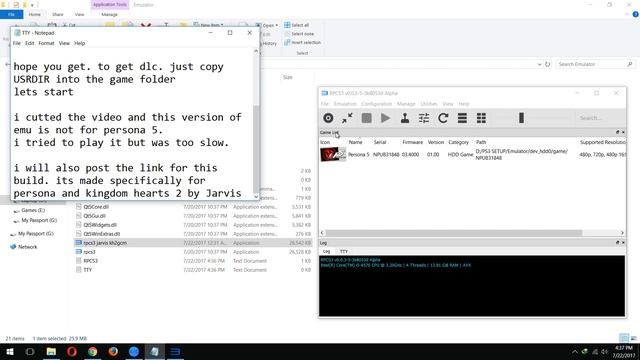Open Manage tab under Application Tools

(x=109, y=15)
